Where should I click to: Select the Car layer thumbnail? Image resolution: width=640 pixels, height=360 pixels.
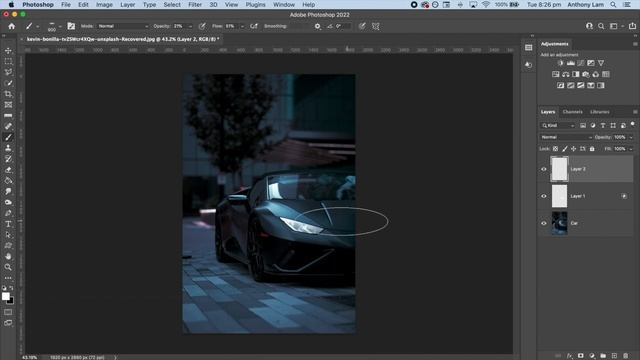pyautogui.click(x=559, y=223)
